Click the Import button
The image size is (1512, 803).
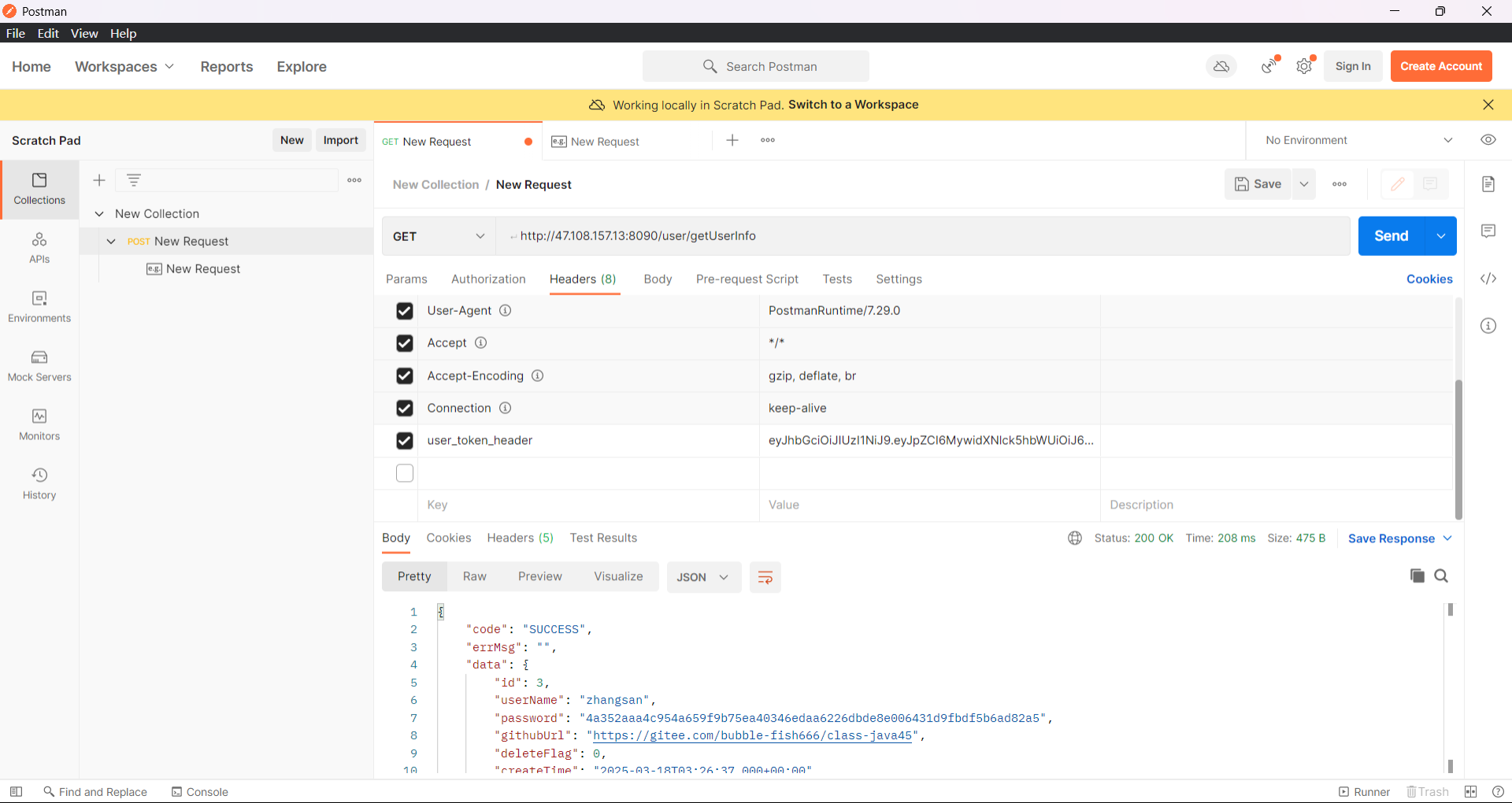[341, 140]
